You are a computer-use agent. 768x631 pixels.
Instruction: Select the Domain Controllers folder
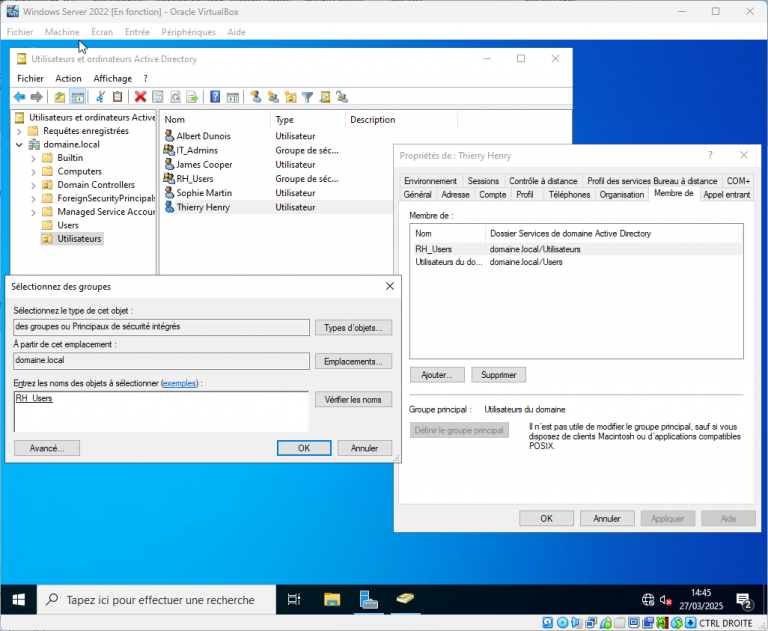pos(95,185)
